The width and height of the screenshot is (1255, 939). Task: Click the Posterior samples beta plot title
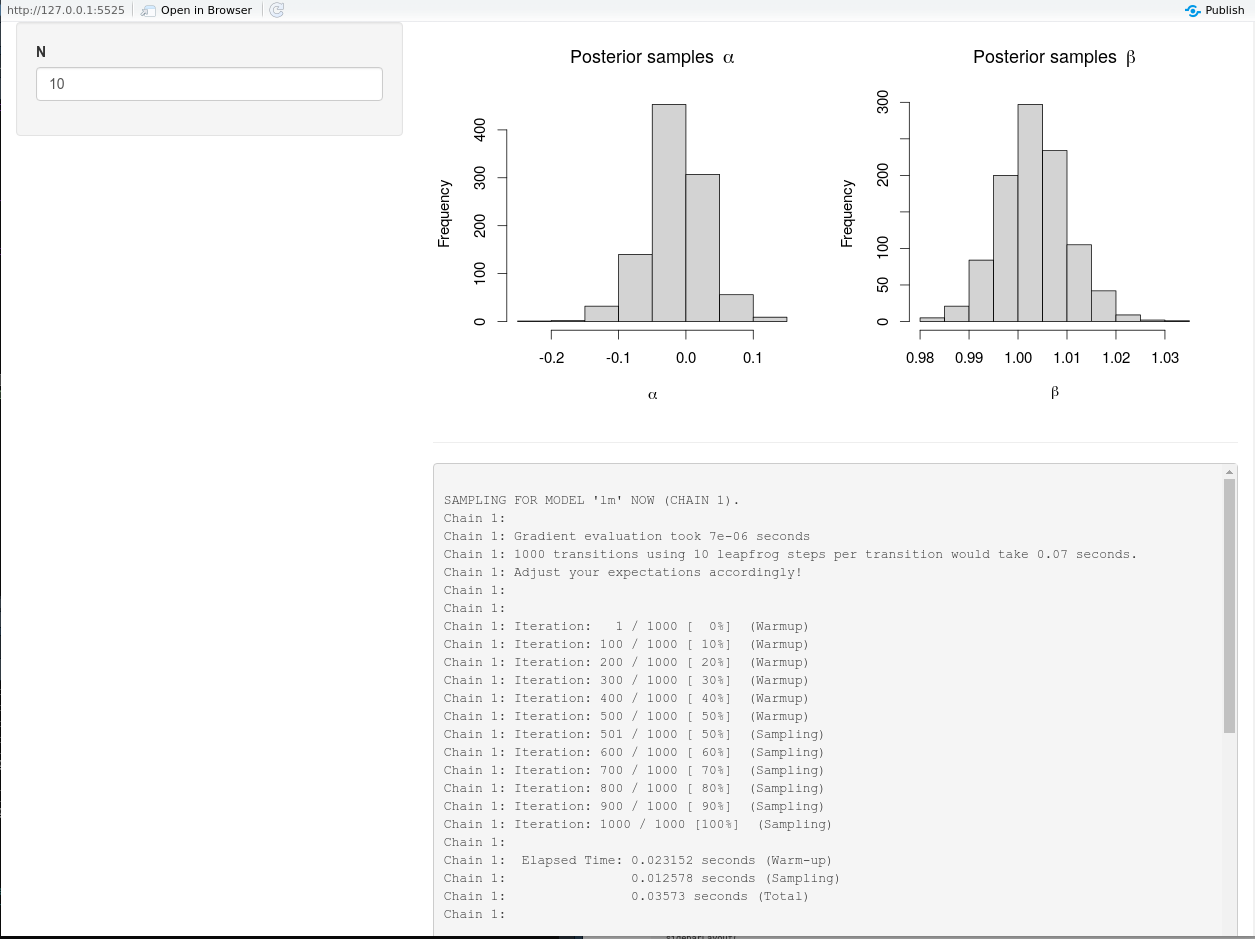coord(1053,57)
